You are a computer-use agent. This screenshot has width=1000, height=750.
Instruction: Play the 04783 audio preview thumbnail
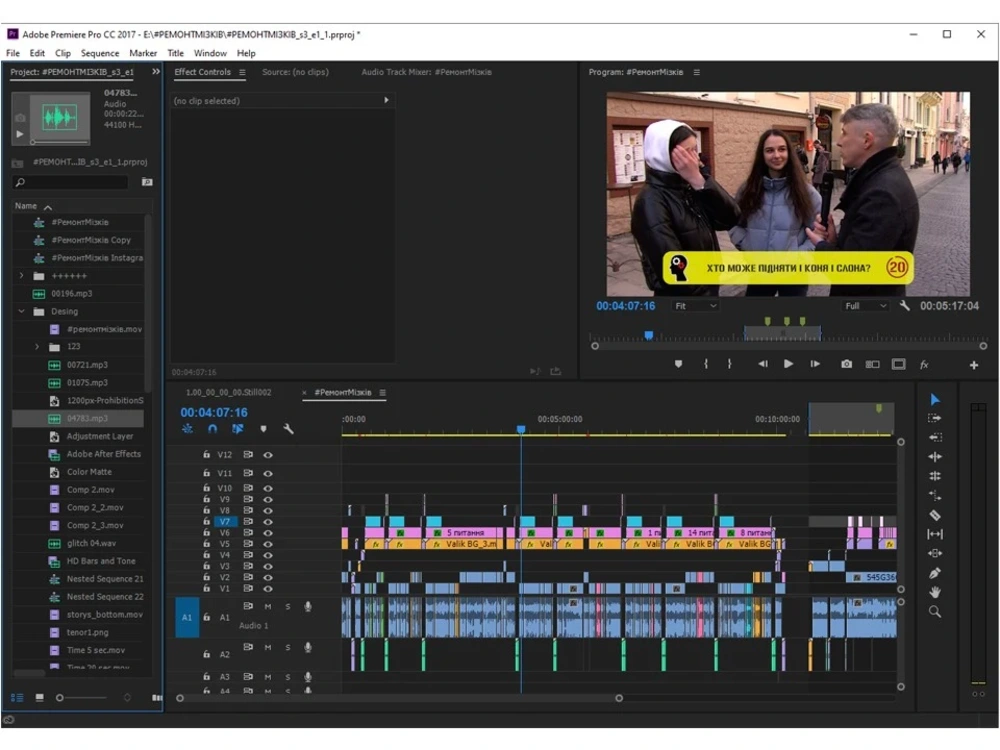tap(20, 134)
